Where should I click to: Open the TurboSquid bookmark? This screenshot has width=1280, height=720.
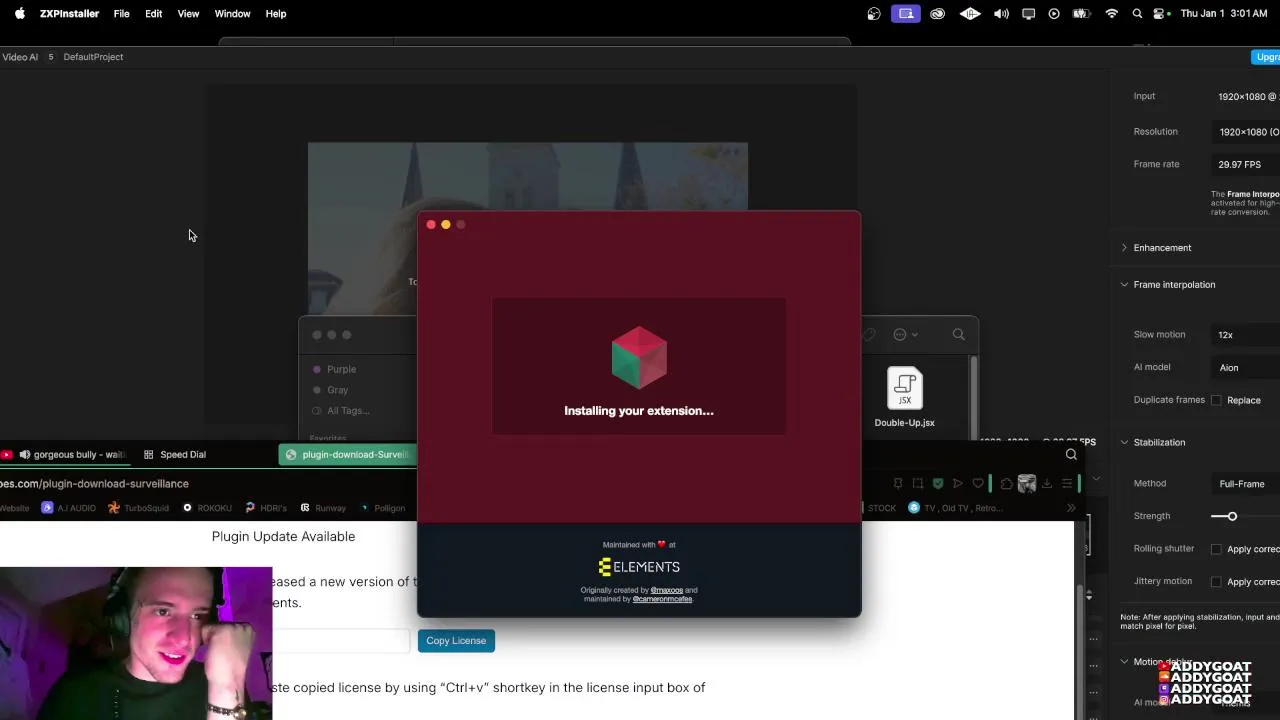pyautogui.click(x=139, y=508)
